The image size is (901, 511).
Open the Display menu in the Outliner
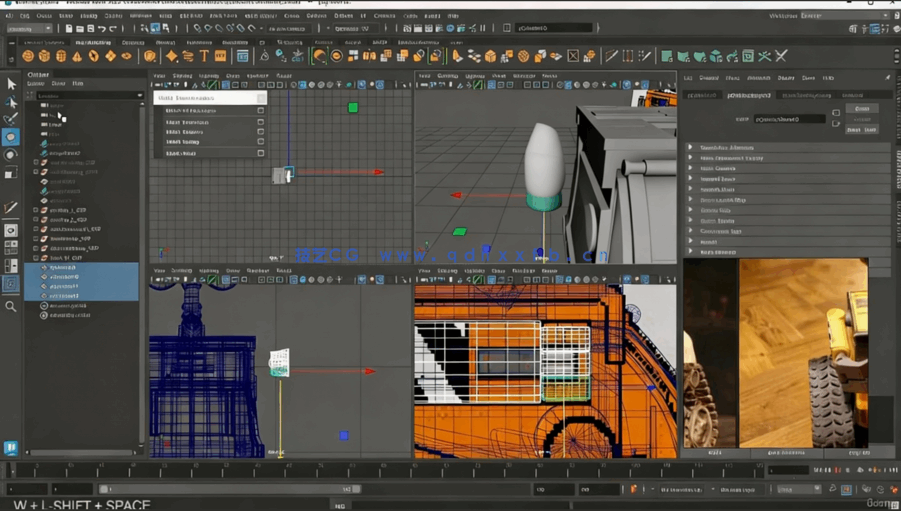(37, 84)
